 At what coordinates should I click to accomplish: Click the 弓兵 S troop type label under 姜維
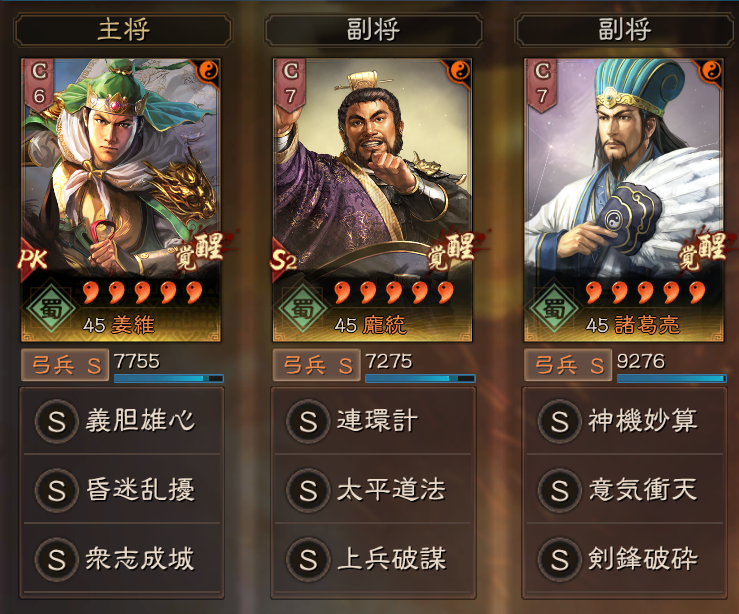65,365
